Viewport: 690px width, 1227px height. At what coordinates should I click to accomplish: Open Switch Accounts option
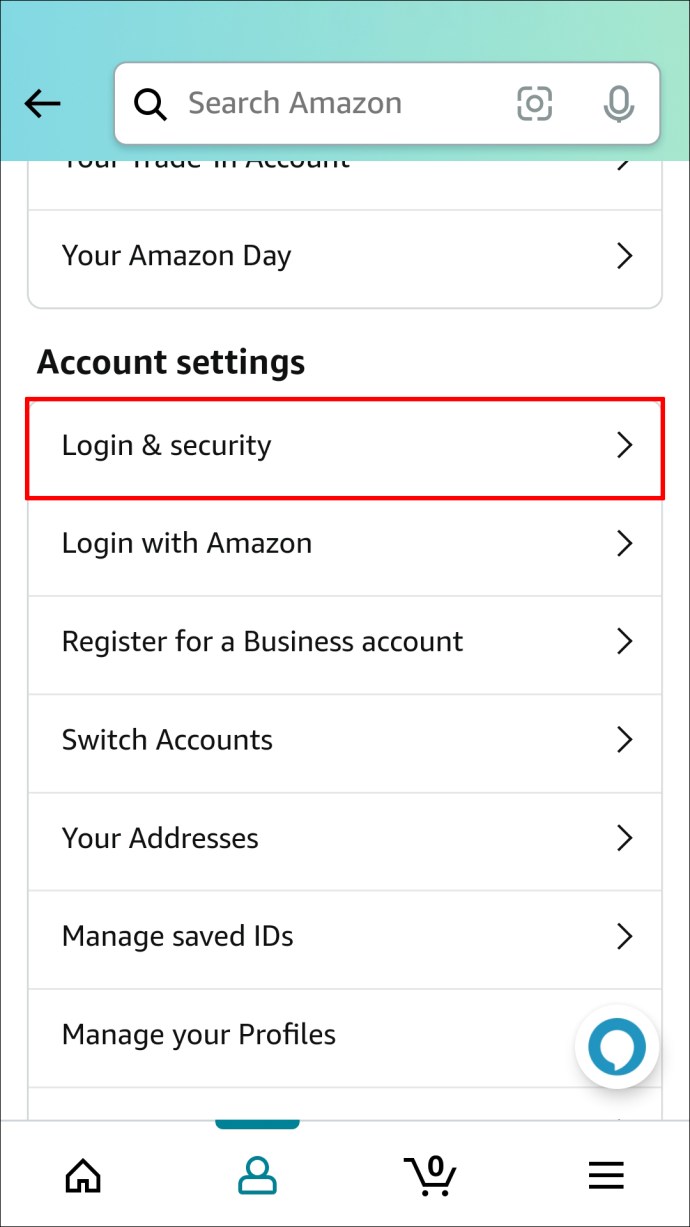[x=345, y=740]
